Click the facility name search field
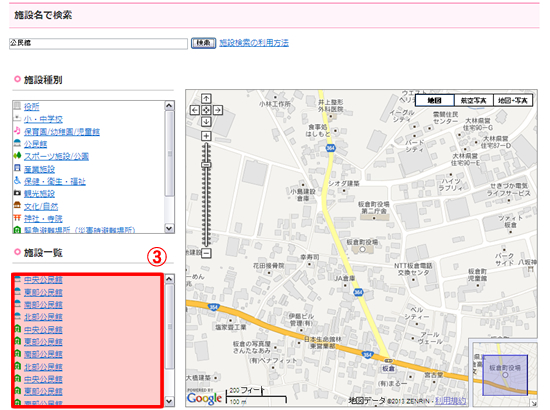The width and height of the screenshot is (550, 410). pyautogui.click(x=98, y=43)
